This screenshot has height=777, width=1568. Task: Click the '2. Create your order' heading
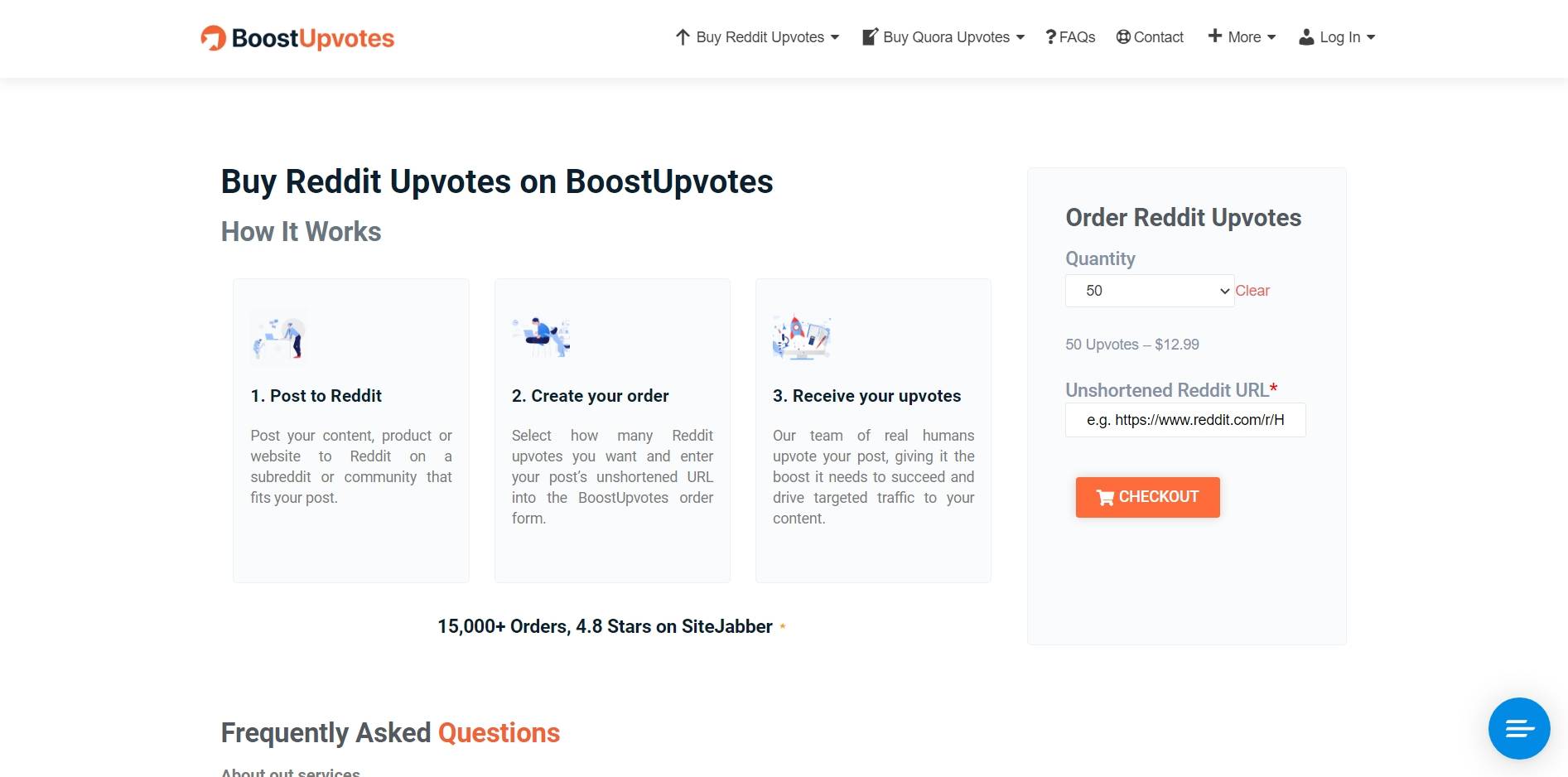click(591, 396)
